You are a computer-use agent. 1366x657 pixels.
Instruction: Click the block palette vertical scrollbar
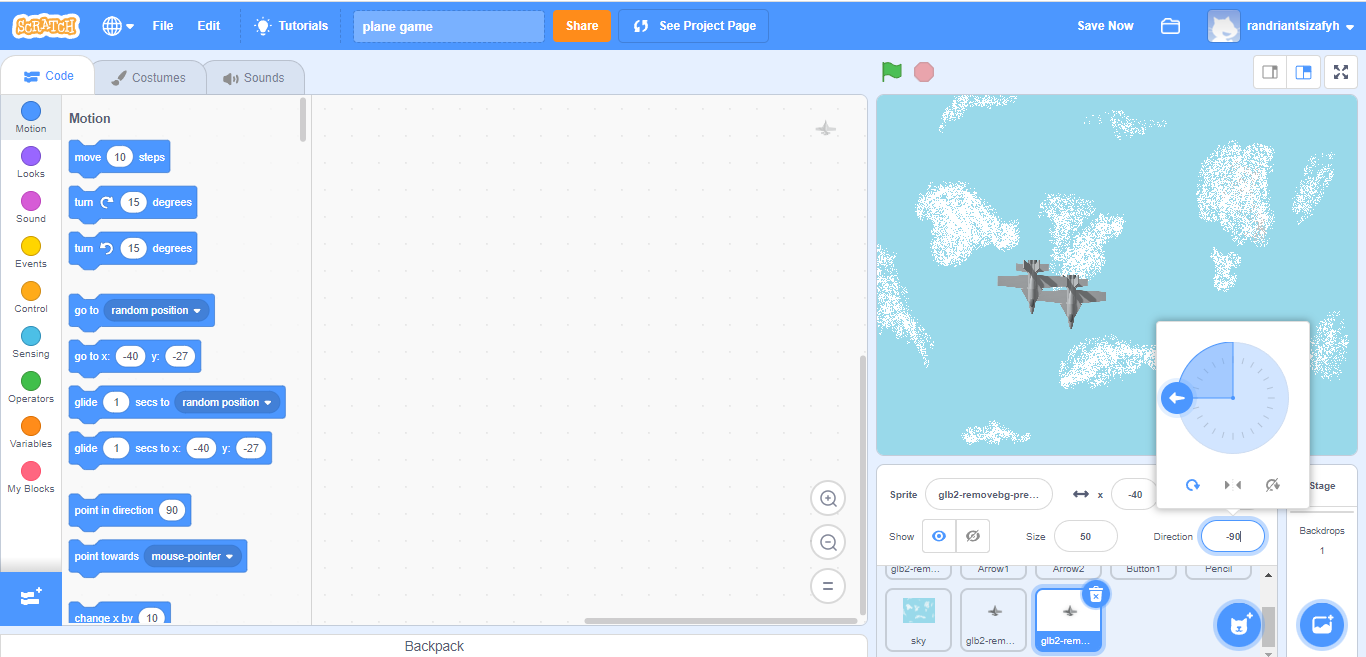tap(303, 119)
